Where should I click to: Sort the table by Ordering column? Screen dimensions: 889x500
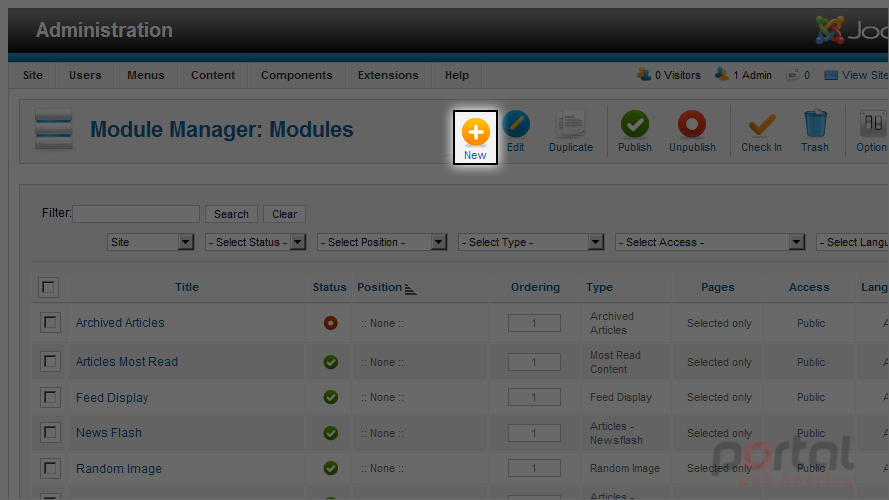point(535,287)
